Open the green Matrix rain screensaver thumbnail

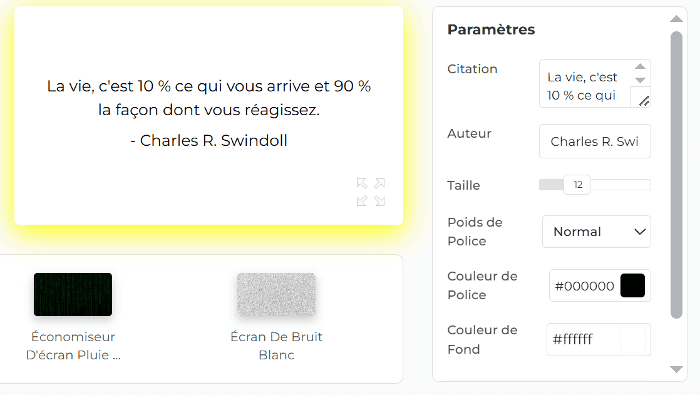[73, 295]
